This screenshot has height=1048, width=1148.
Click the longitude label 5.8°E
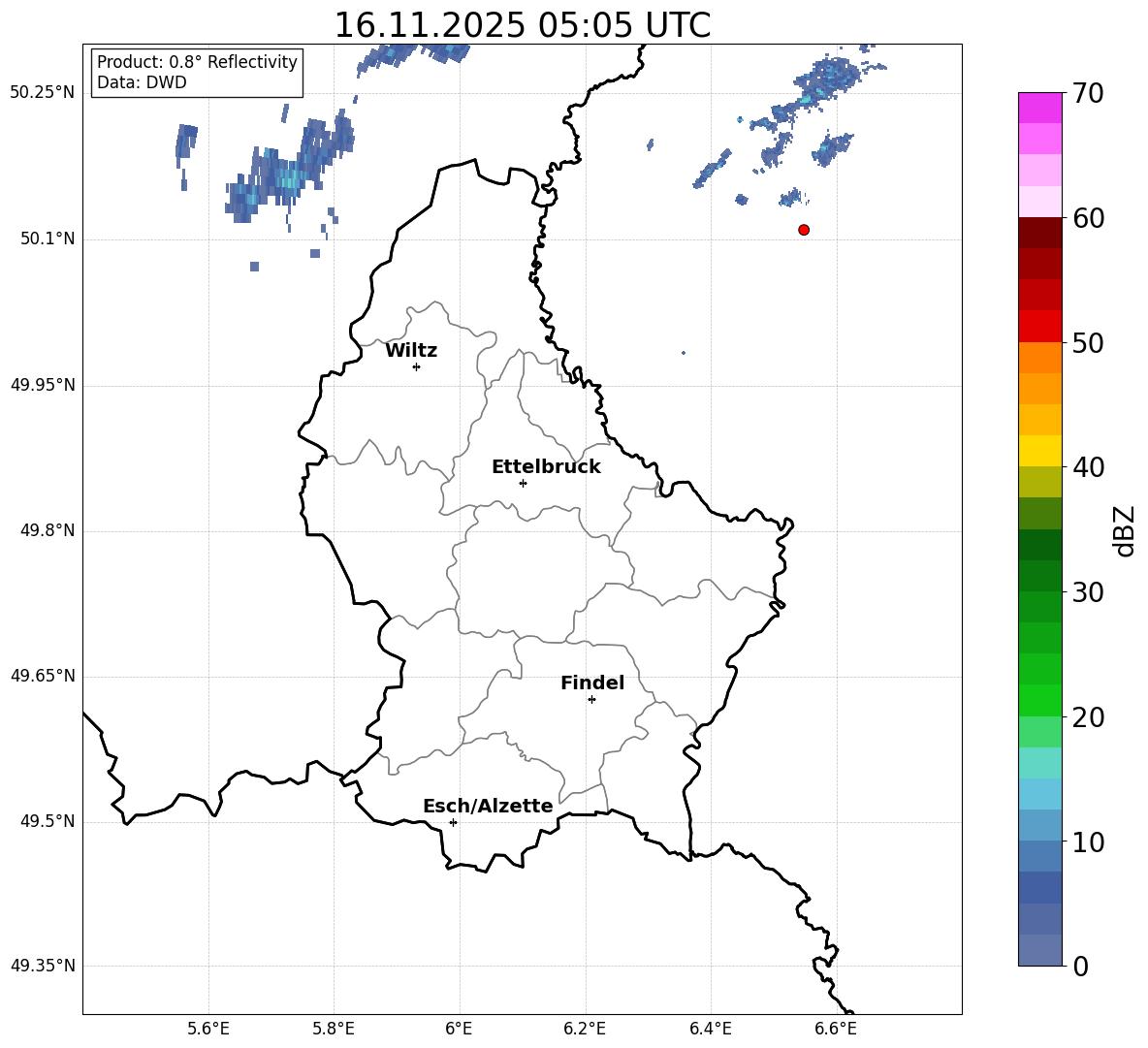click(334, 1029)
